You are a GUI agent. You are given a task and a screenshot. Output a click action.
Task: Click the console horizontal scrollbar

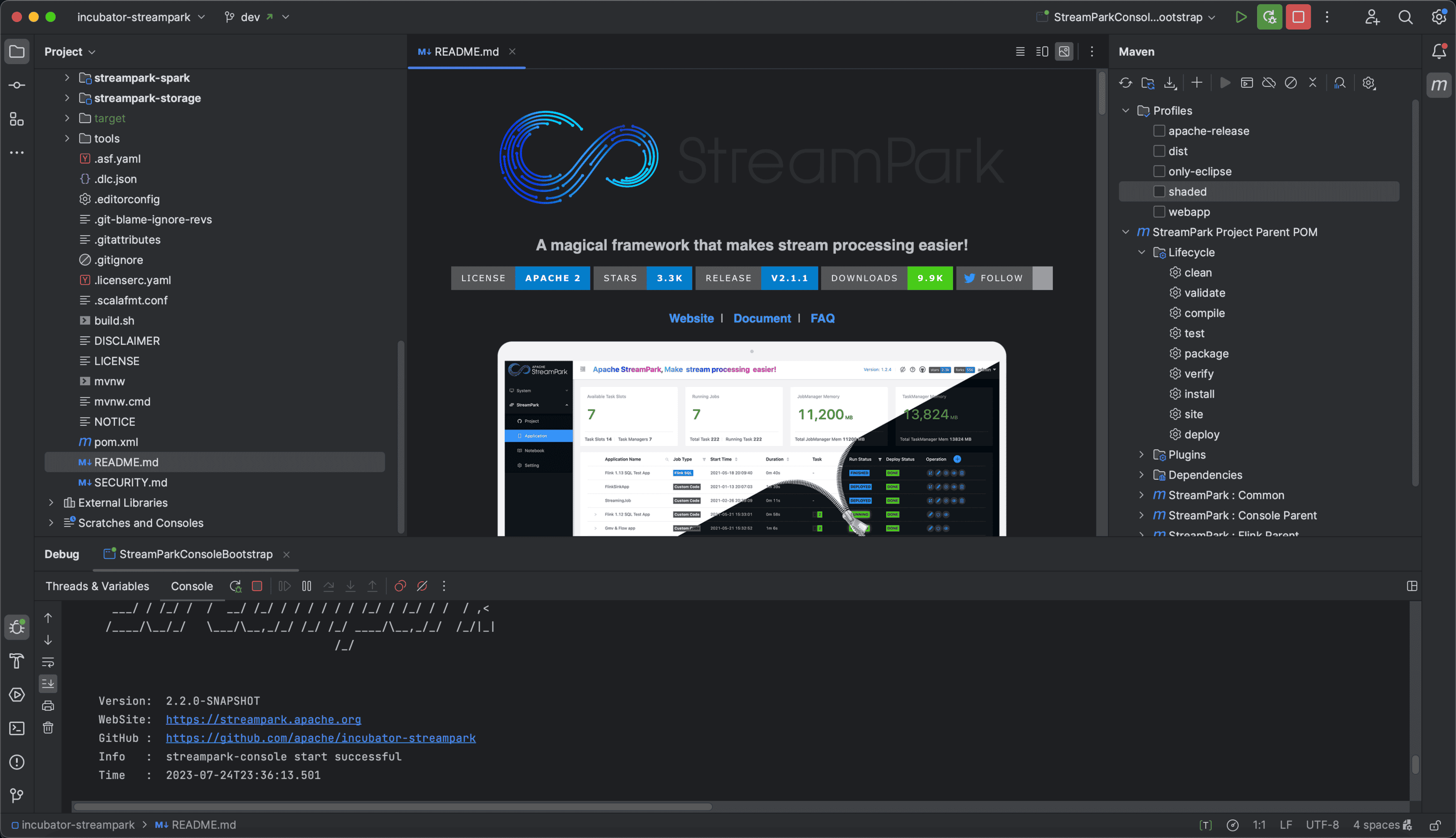click(392, 806)
